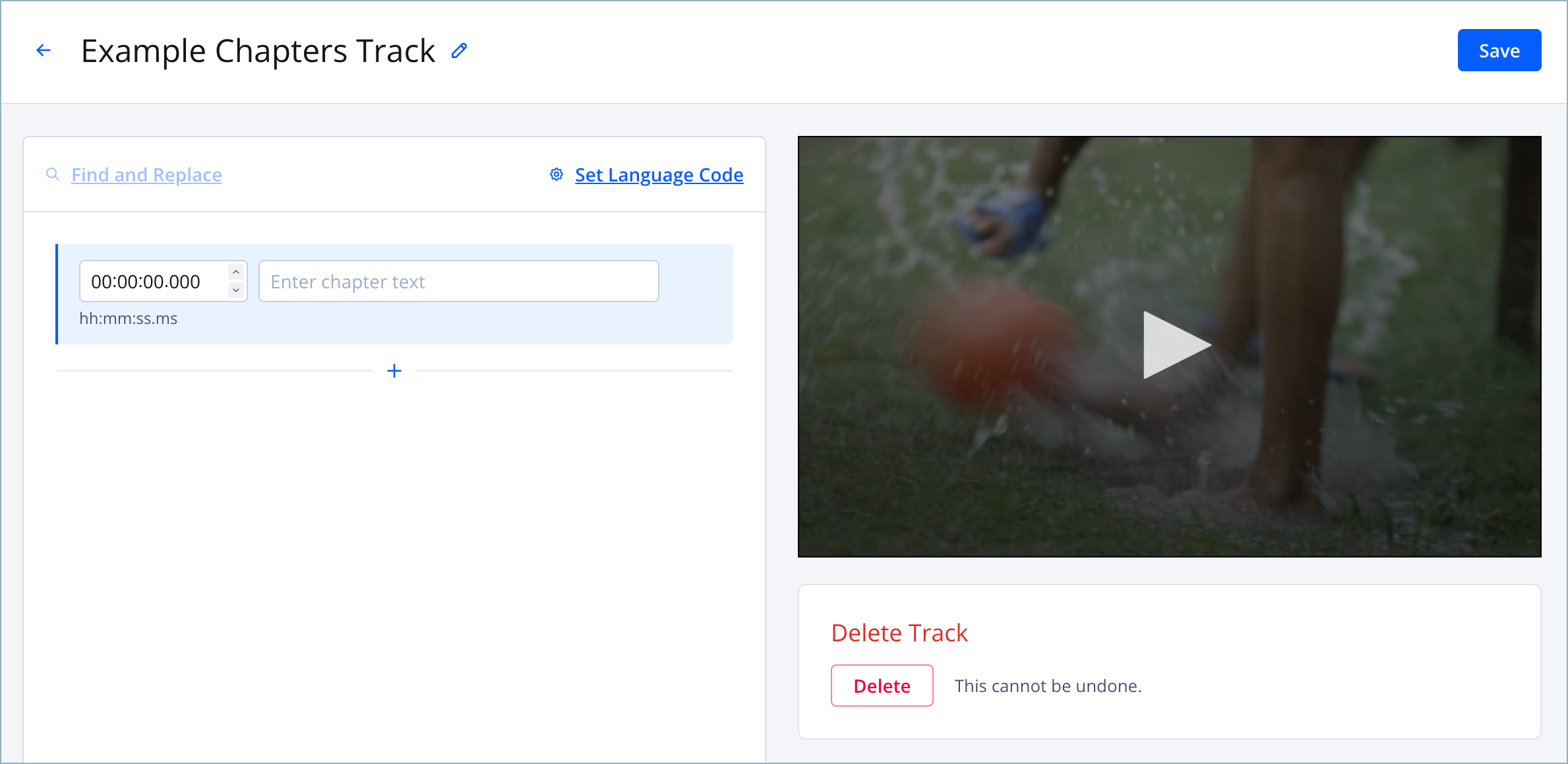
Task: Click the time code input field
Action: tap(155, 280)
